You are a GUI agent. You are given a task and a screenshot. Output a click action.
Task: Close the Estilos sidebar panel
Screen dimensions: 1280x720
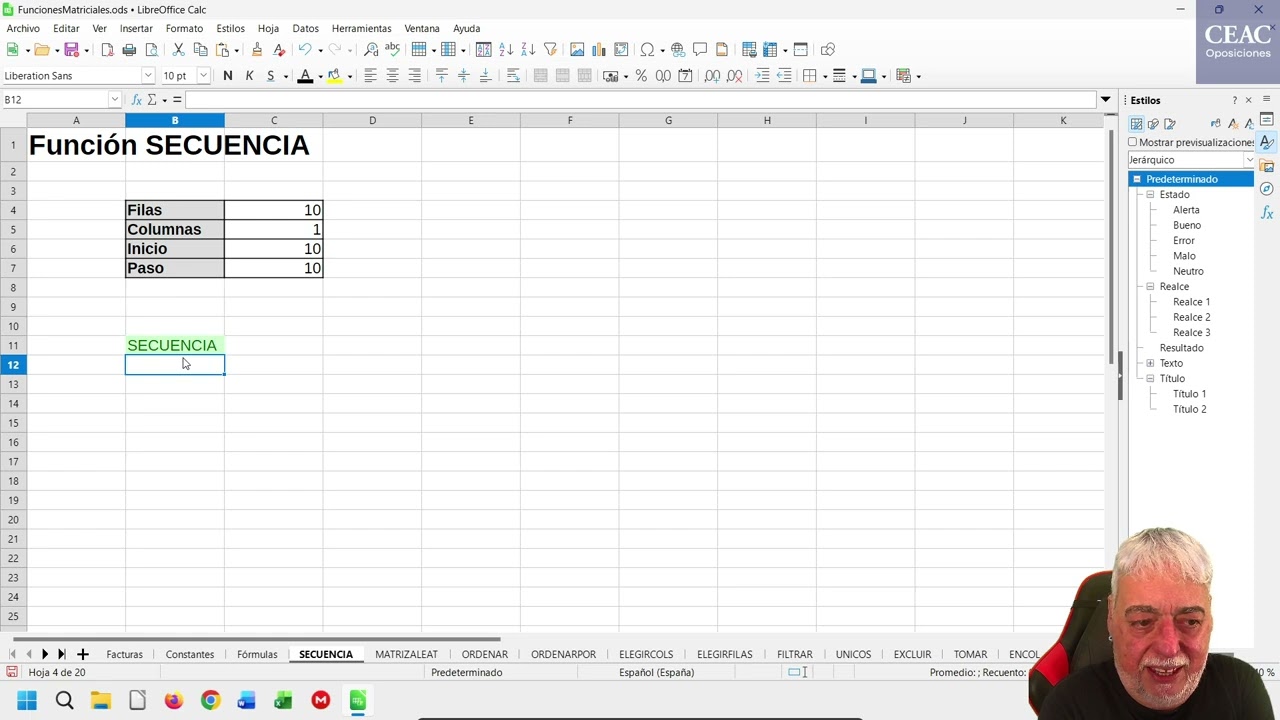tap(1248, 100)
